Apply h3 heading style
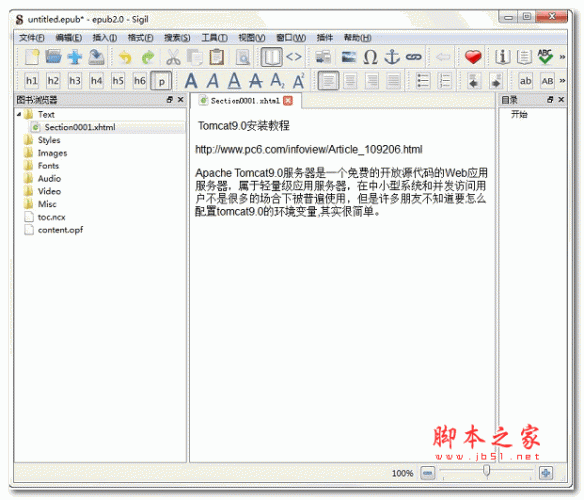The image size is (584, 500). tap(75, 81)
